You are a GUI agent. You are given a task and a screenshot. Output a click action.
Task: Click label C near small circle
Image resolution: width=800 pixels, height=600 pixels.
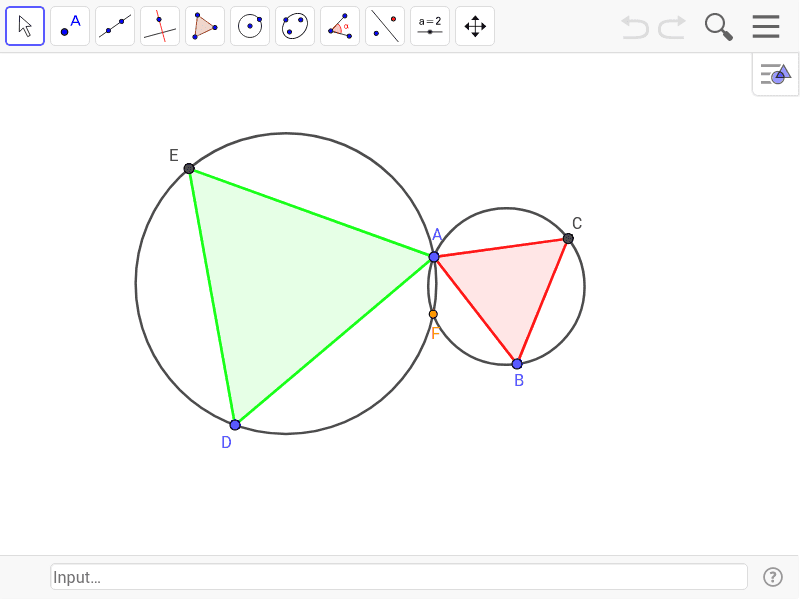[577, 223]
